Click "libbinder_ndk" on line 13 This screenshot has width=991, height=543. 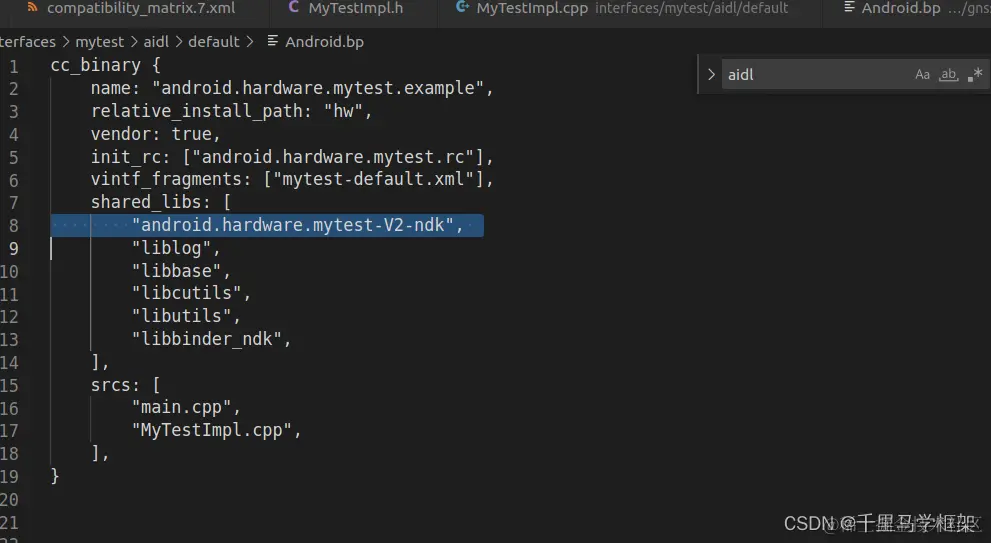click(207, 339)
